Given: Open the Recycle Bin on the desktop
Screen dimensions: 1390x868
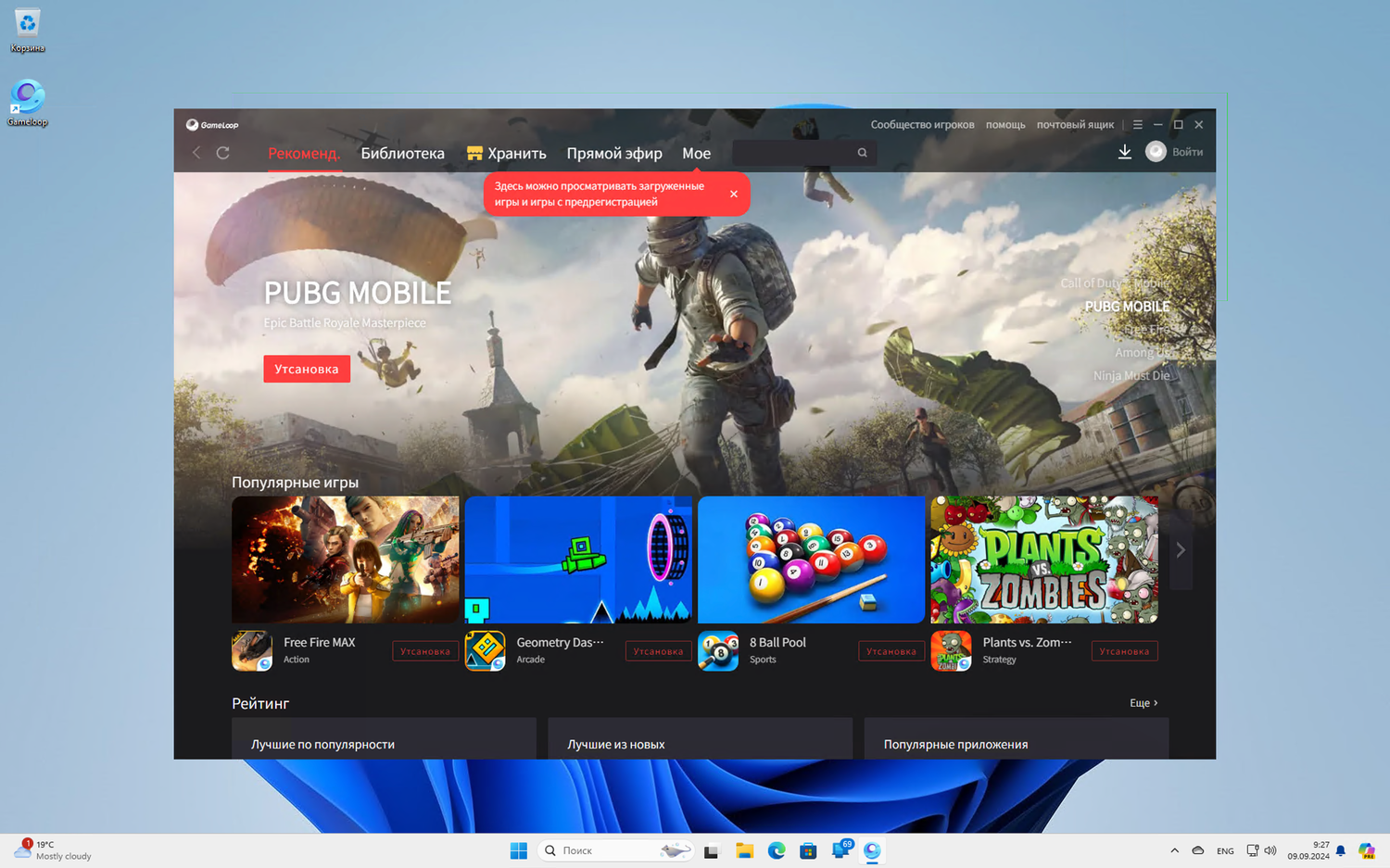Looking at the screenshot, I should [x=28, y=30].
